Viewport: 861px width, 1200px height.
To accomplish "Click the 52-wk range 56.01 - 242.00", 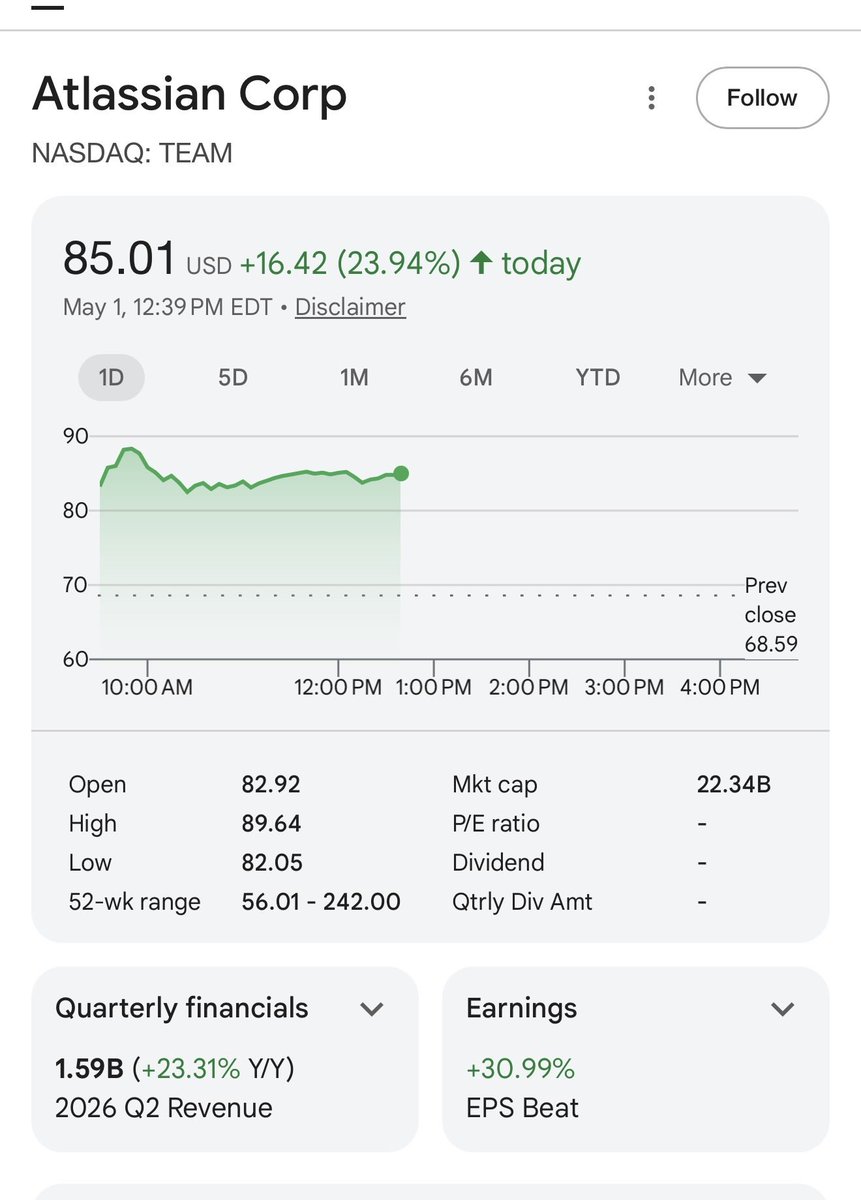I will [321, 902].
